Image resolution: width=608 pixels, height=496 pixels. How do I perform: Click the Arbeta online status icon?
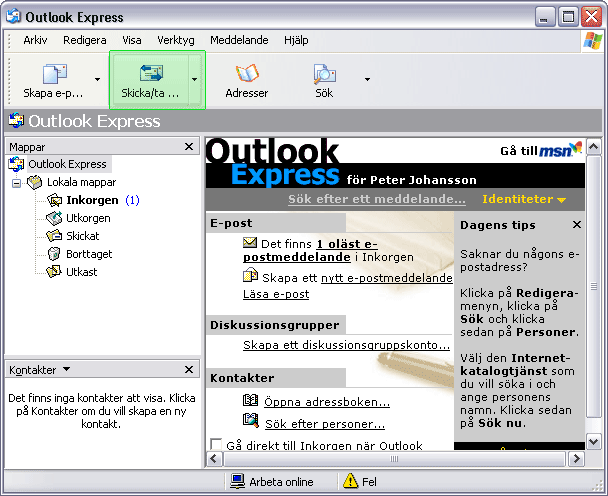pos(238,481)
